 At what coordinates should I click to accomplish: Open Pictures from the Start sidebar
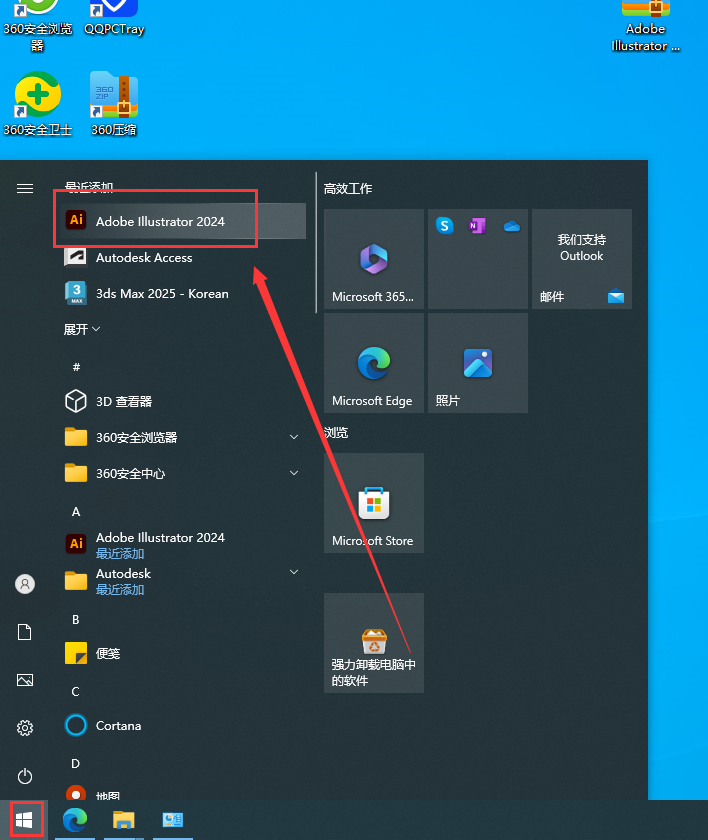coord(25,680)
